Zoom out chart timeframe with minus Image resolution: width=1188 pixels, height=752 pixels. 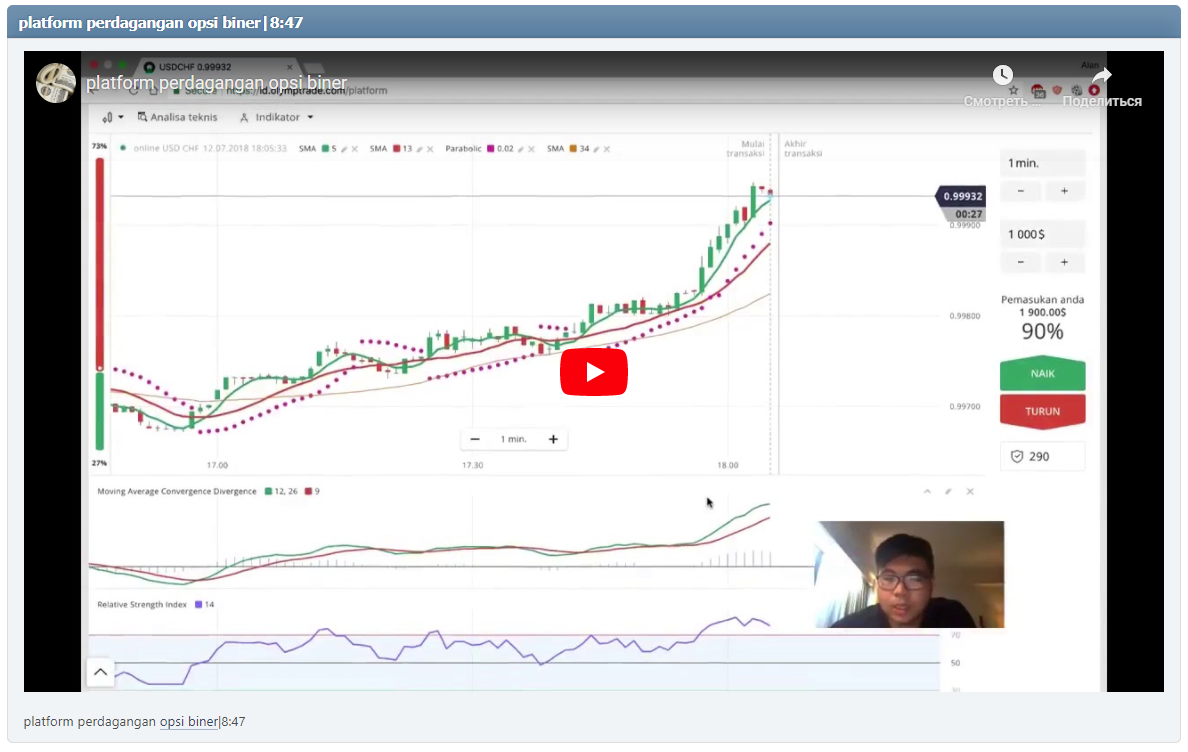click(x=475, y=439)
